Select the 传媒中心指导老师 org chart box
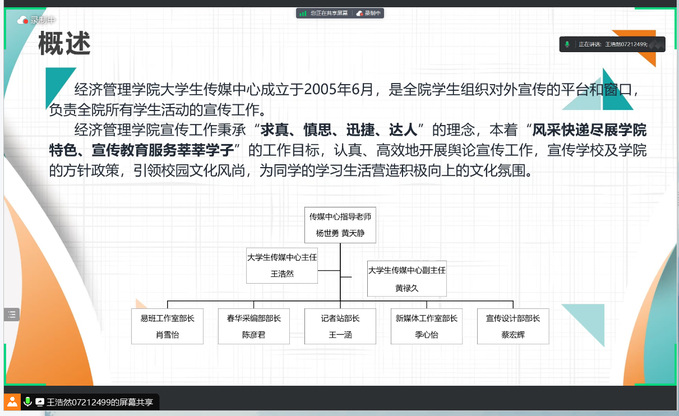This screenshot has height=416, width=679. (x=339, y=222)
